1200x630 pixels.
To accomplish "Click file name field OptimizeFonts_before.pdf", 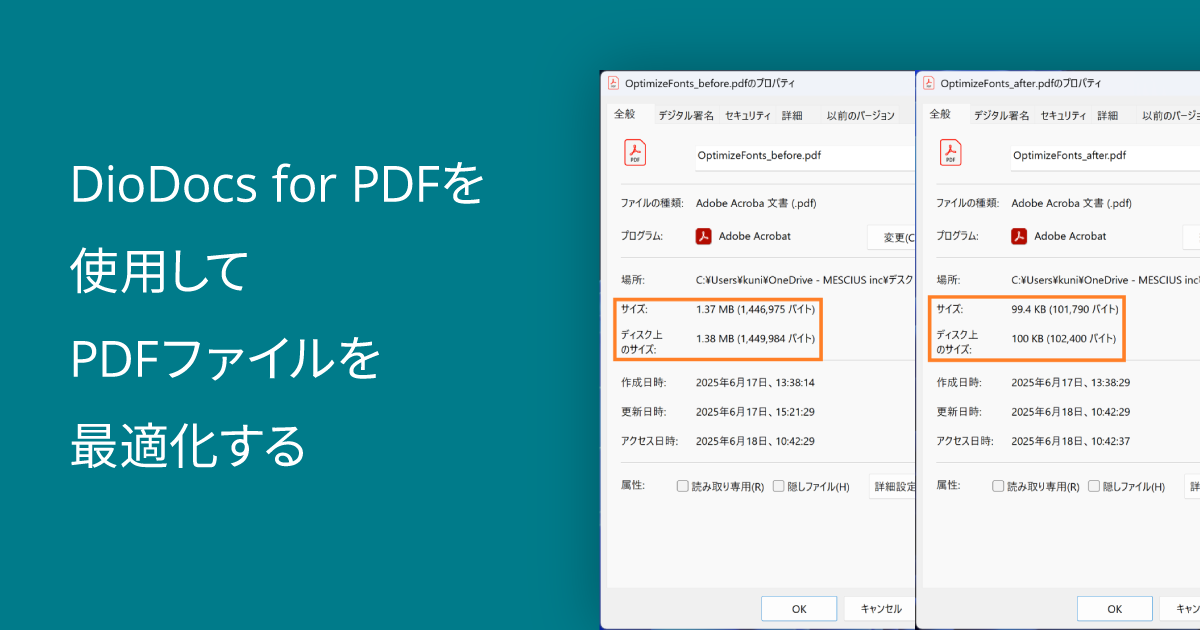I will [x=805, y=156].
